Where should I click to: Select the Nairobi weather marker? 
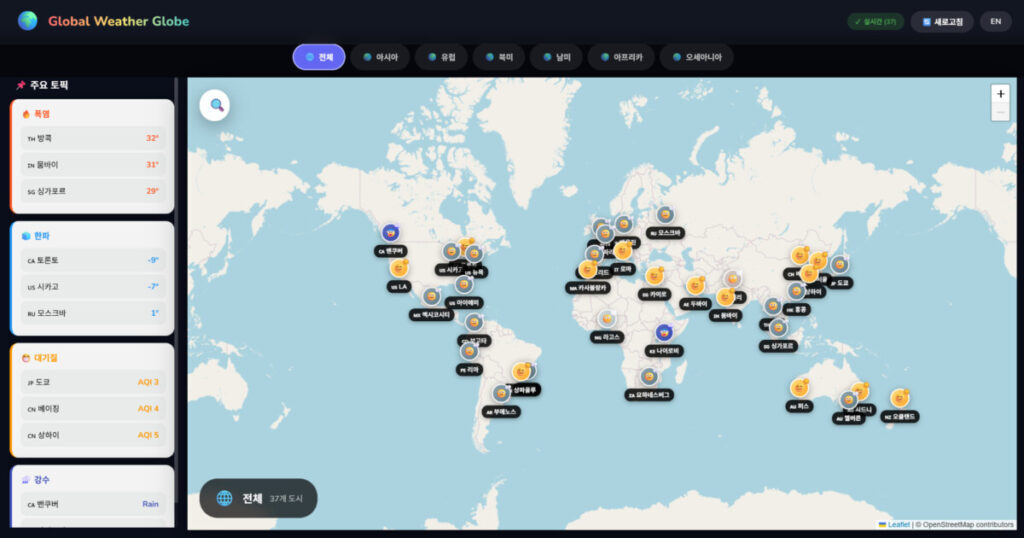[x=663, y=333]
